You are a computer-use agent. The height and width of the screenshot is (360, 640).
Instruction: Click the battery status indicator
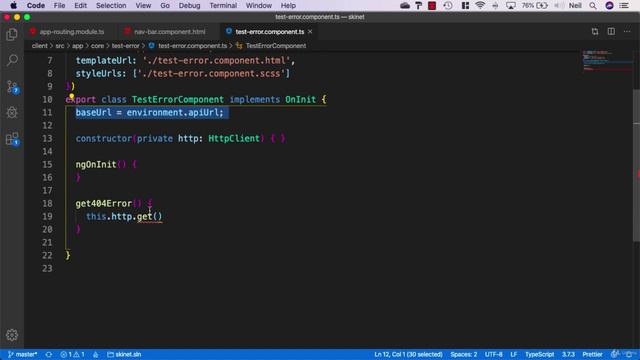tap(535, 6)
